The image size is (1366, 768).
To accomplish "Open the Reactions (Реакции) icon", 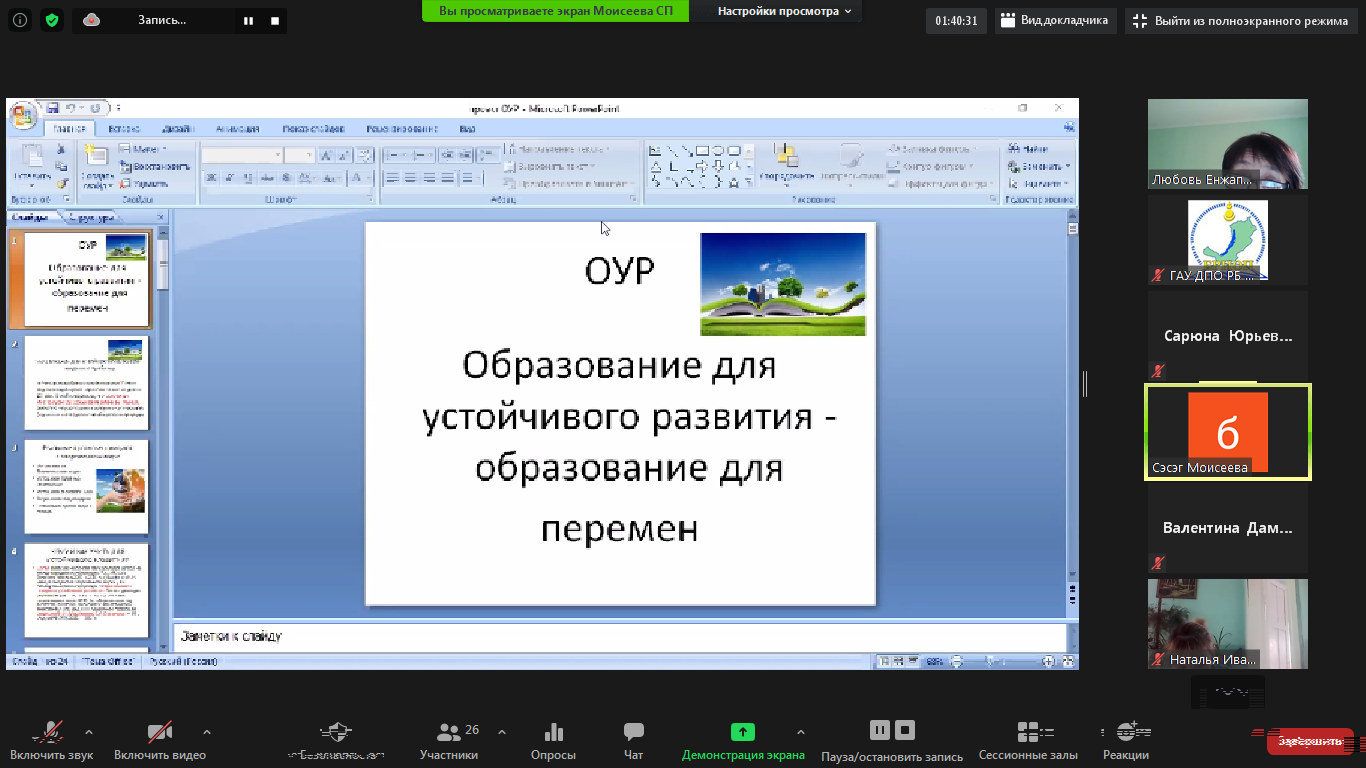I will [1126, 733].
